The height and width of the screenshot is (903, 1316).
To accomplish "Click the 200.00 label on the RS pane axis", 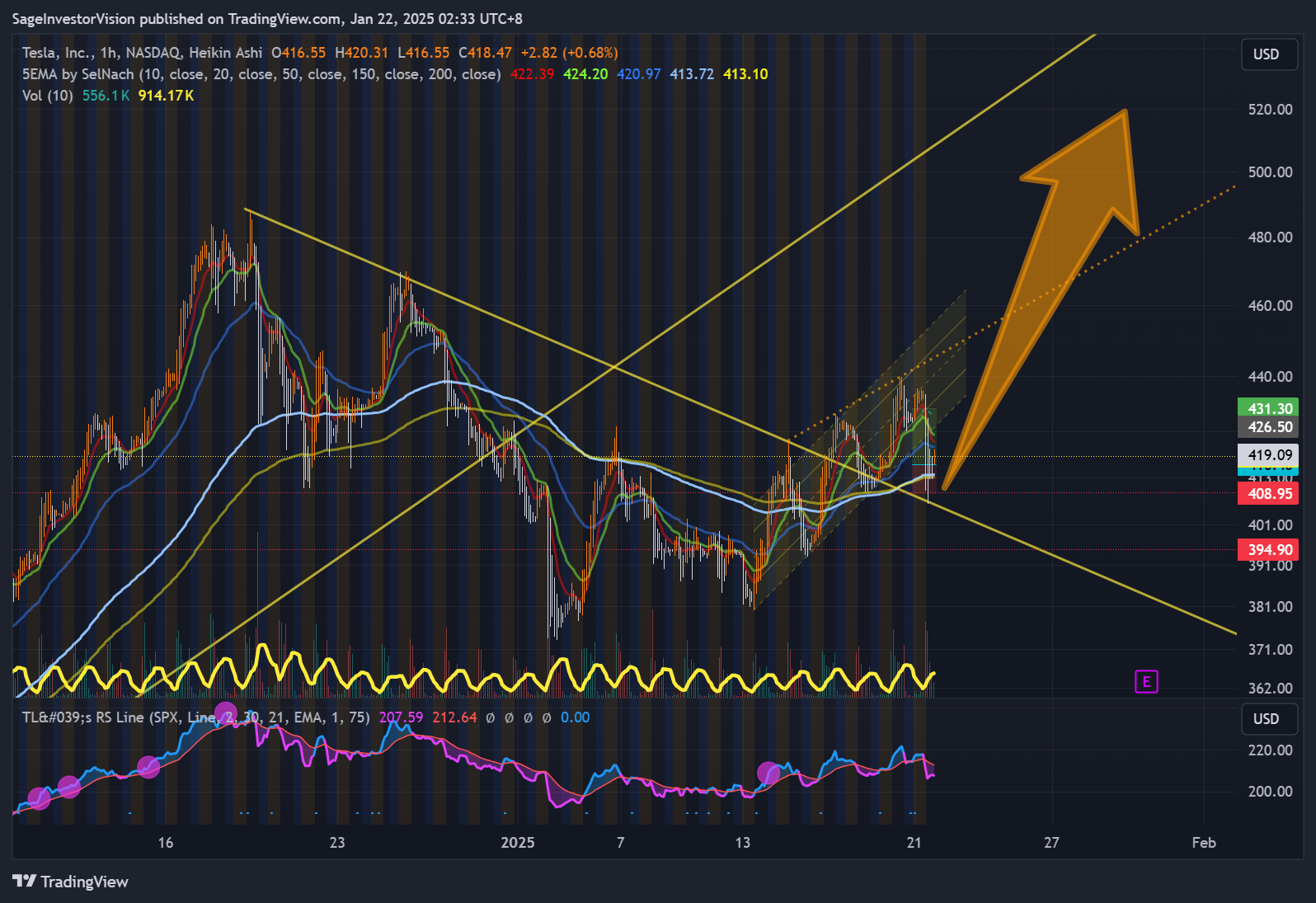I will [x=1270, y=792].
